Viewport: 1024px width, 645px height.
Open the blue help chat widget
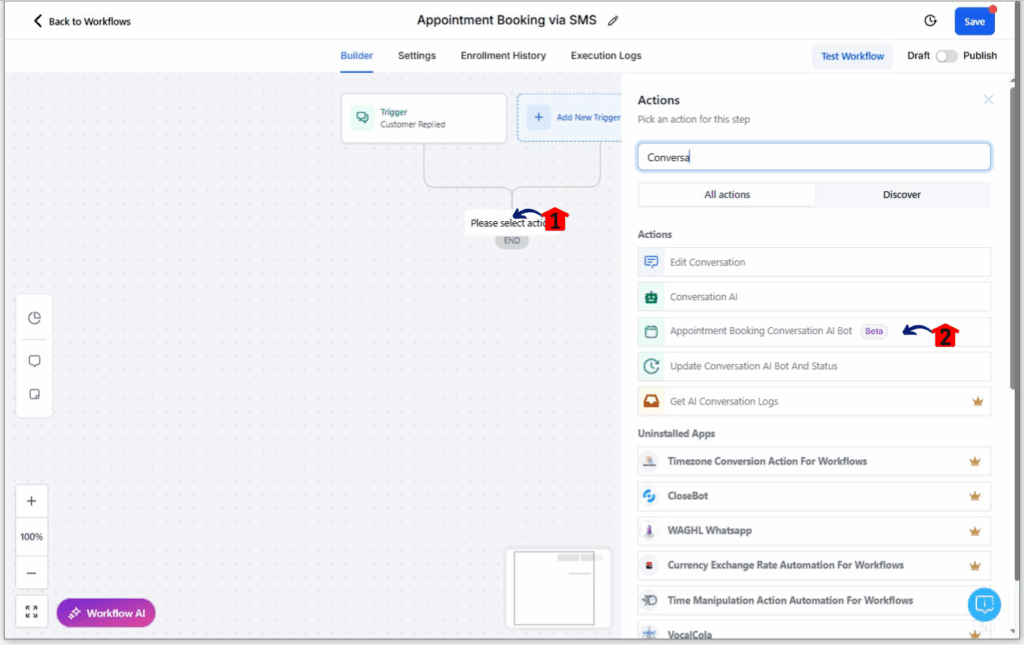coord(984,605)
